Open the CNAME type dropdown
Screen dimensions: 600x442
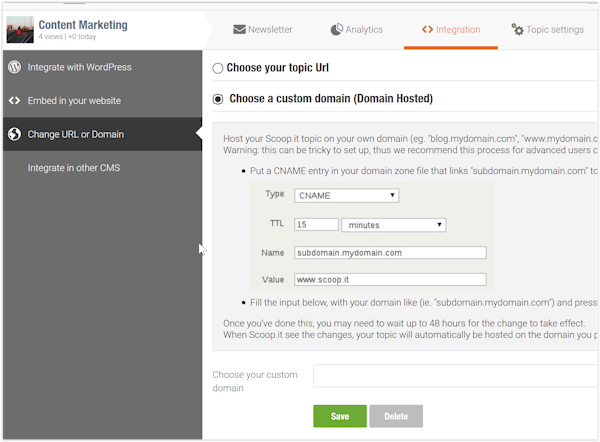347,195
